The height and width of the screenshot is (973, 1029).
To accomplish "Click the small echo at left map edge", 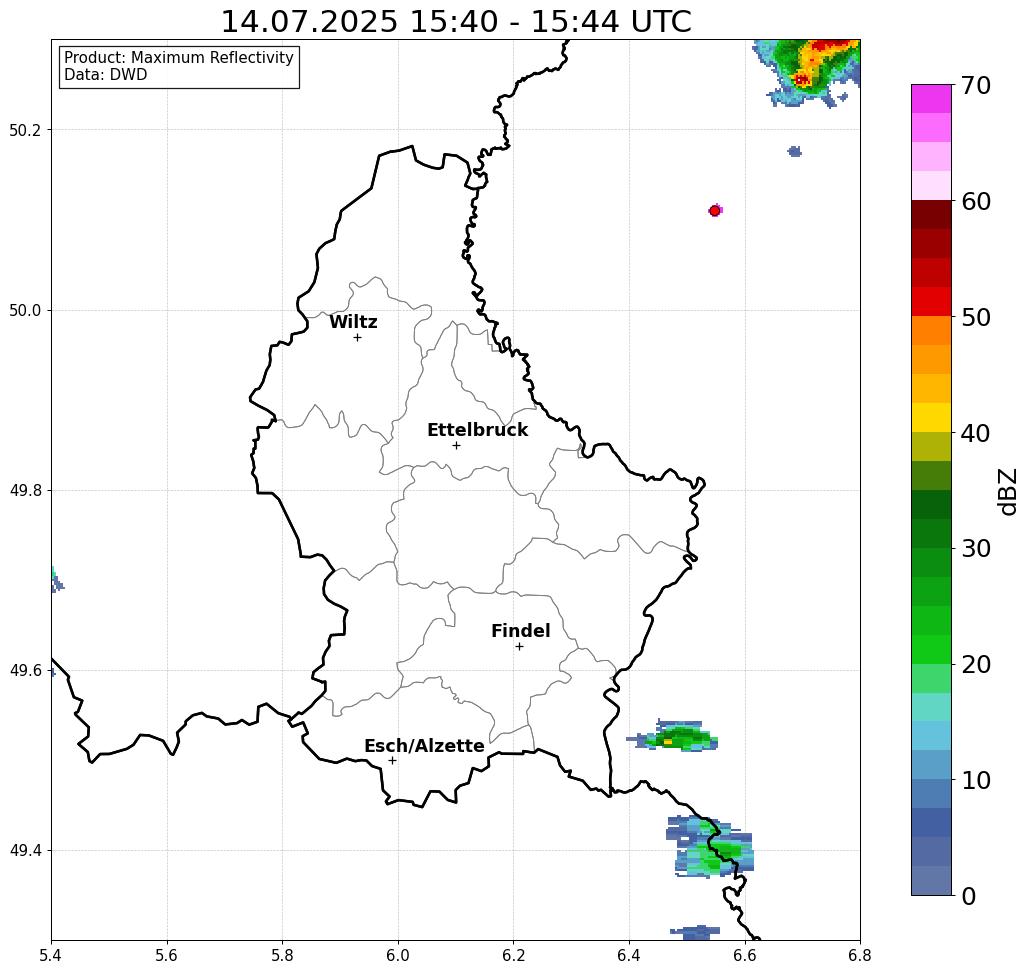I will click(x=56, y=580).
